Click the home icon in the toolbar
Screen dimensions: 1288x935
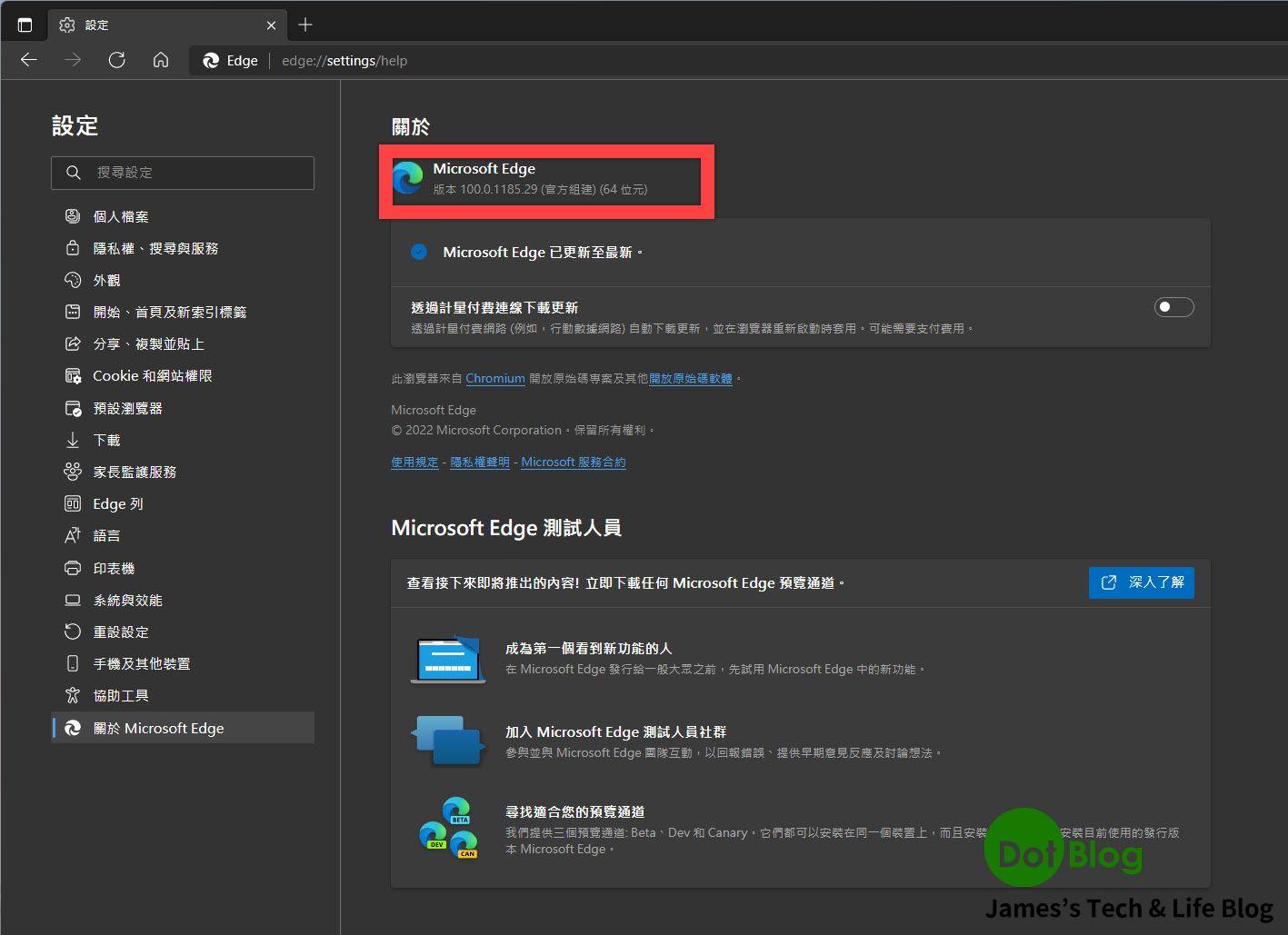click(161, 60)
